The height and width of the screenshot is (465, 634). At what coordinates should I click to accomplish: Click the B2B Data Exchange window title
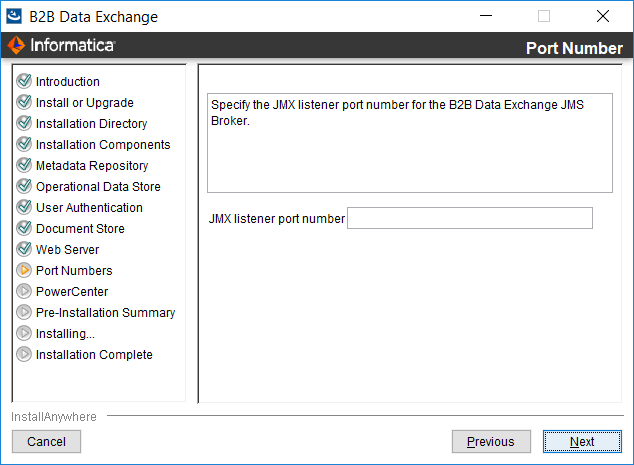click(94, 17)
